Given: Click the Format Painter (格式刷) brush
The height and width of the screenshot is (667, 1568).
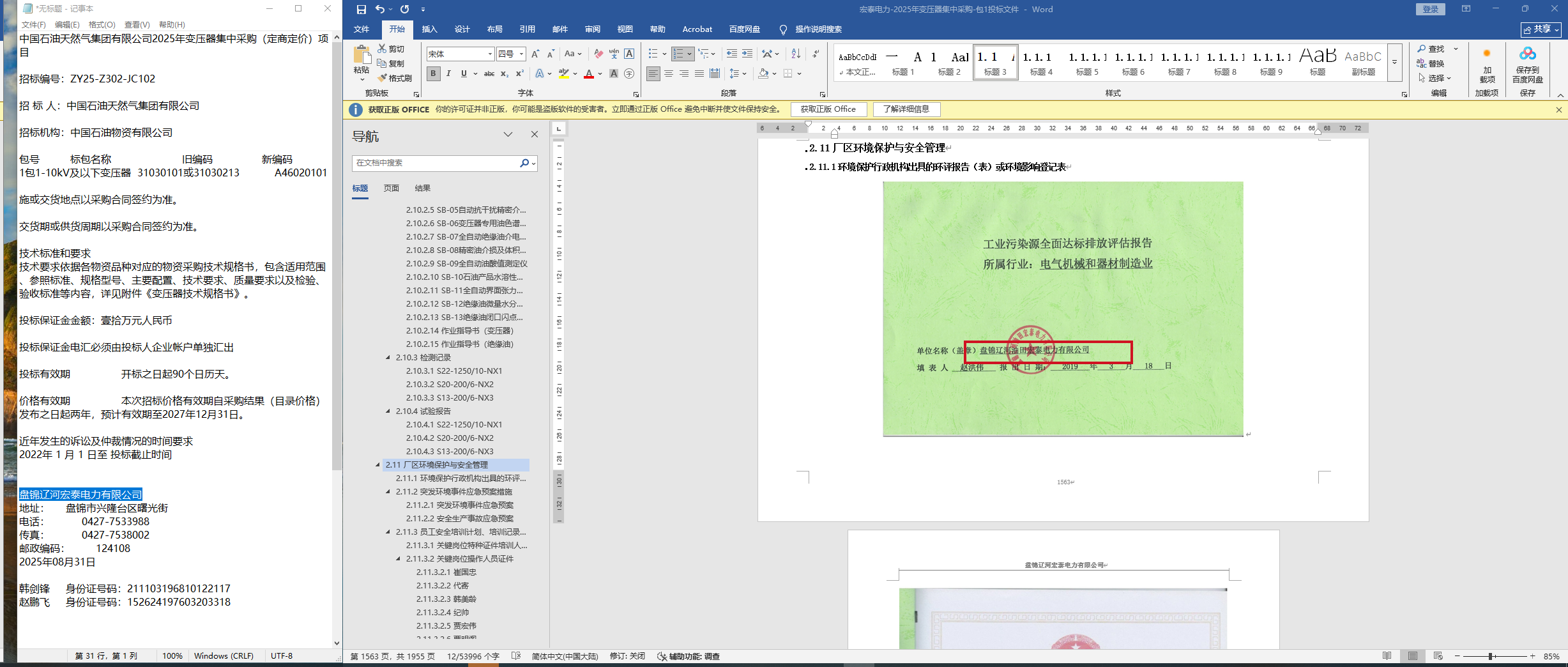Looking at the screenshot, I should click(382, 78).
